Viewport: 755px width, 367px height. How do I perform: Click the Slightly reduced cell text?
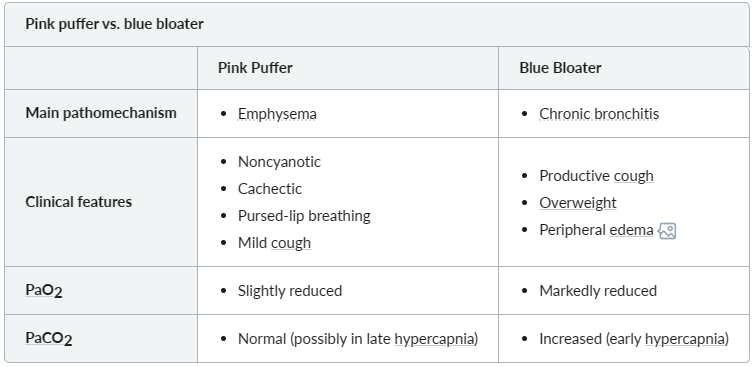click(x=290, y=291)
